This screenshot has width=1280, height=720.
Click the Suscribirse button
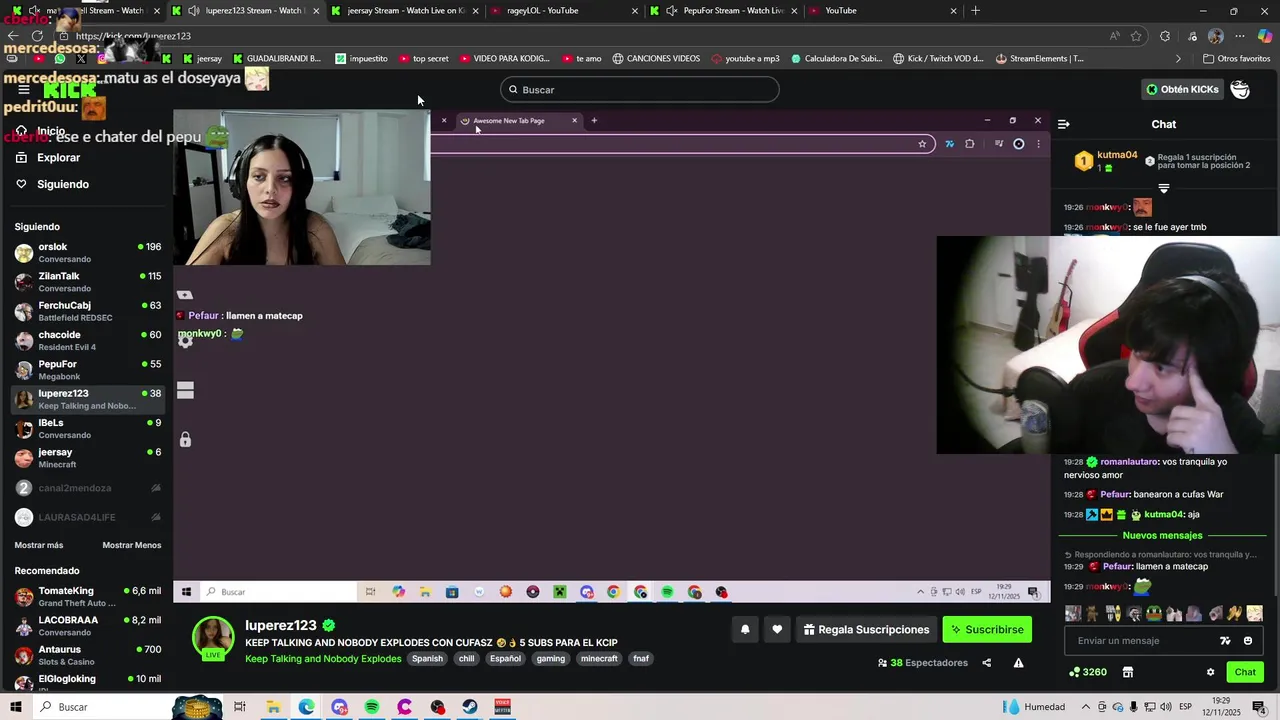[x=987, y=629]
